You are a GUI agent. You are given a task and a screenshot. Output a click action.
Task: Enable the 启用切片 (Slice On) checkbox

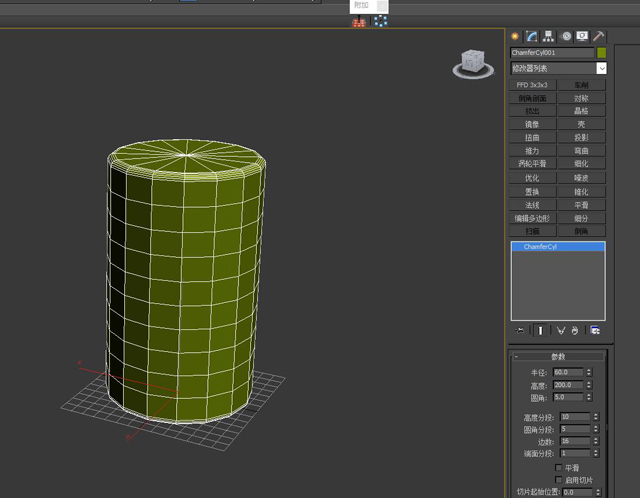558,480
